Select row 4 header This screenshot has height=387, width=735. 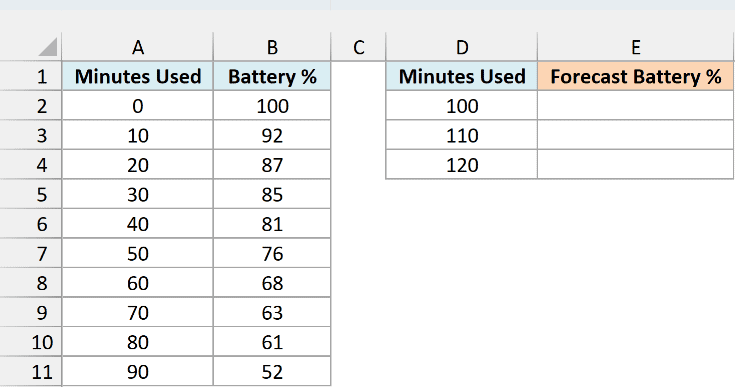click(30, 164)
